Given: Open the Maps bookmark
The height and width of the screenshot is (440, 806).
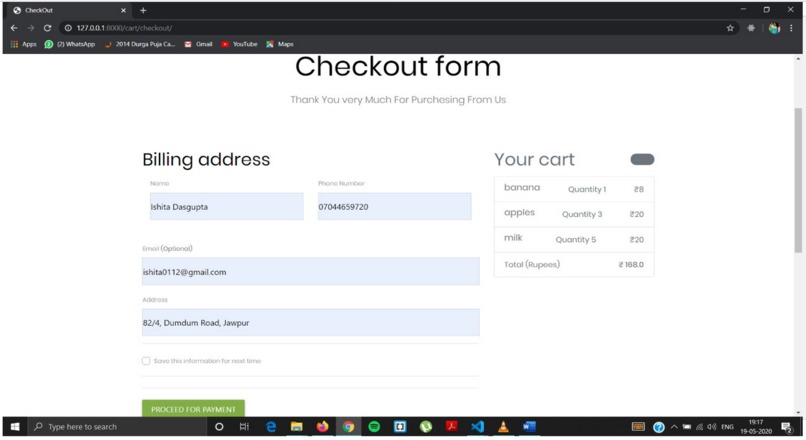Looking at the screenshot, I should click(x=280, y=44).
